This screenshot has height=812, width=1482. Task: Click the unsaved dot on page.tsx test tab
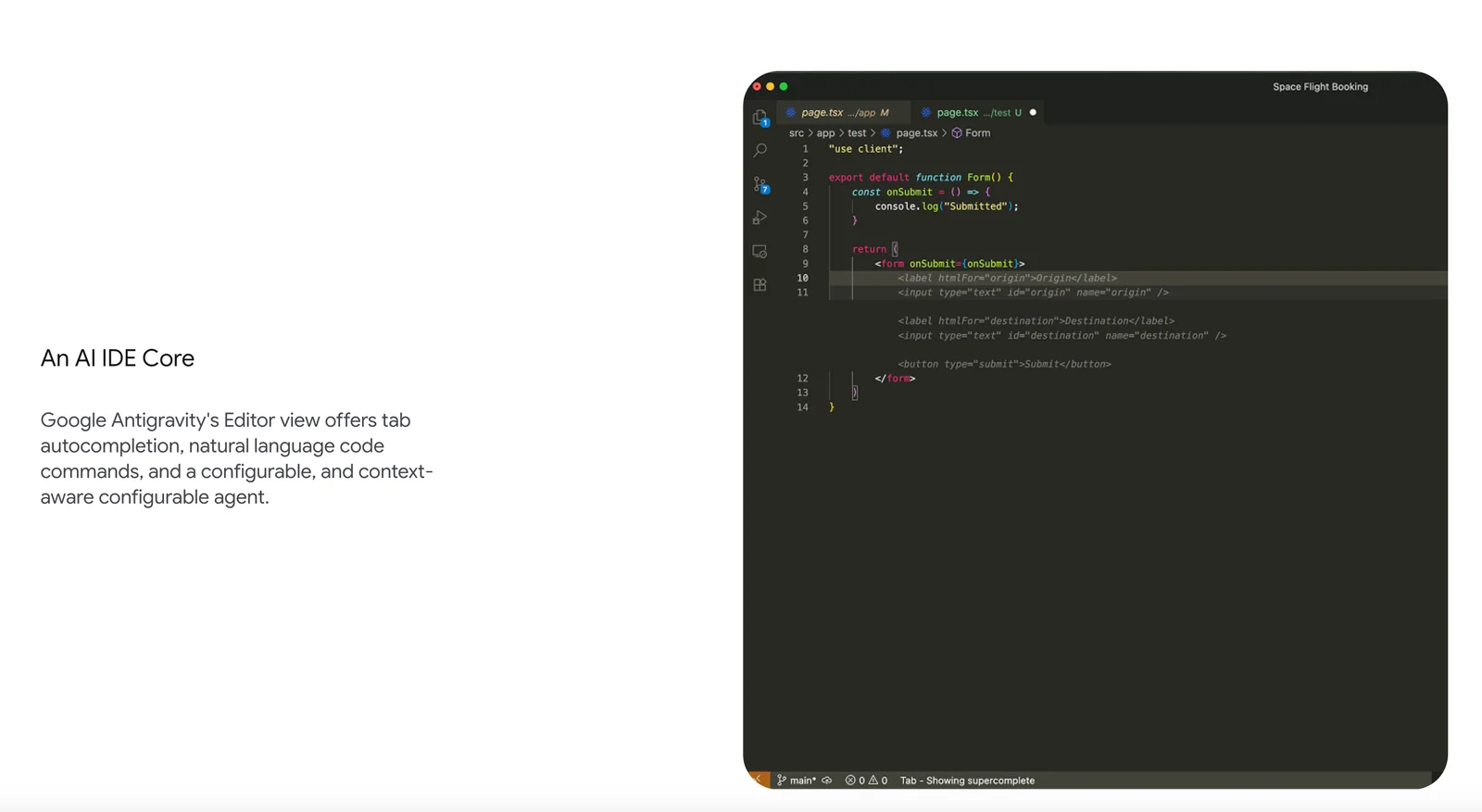(x=1033, y=113)
